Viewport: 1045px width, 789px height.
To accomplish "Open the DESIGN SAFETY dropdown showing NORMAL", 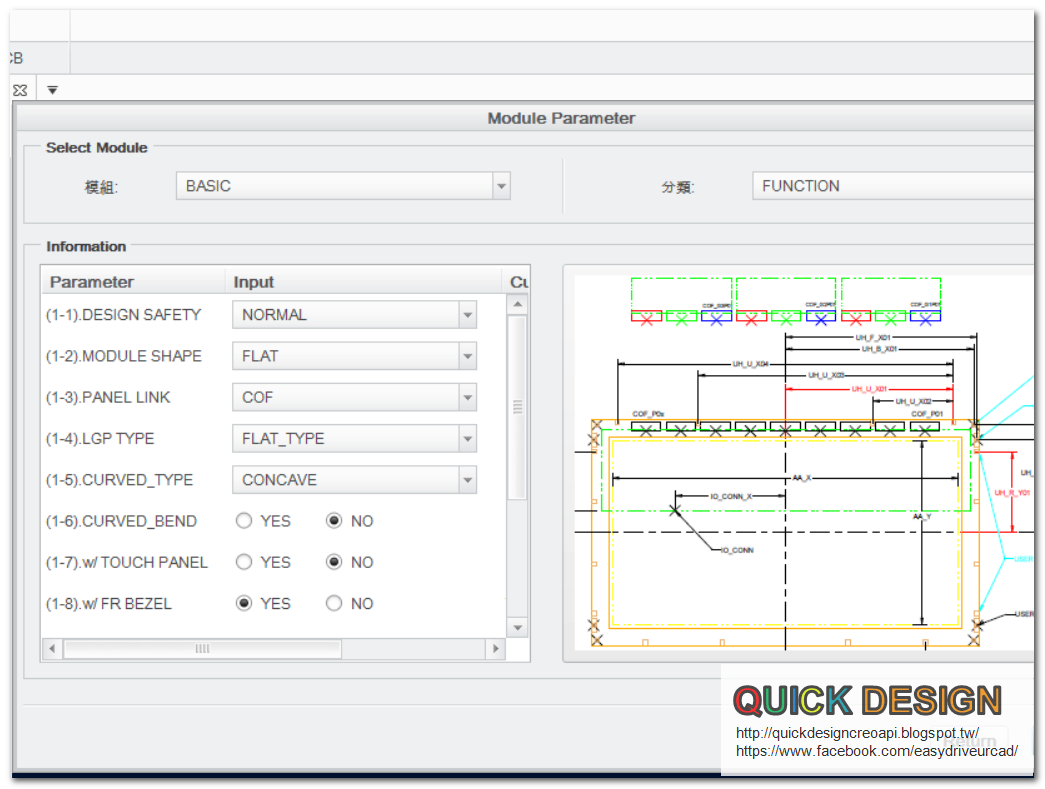I will [x=467, y=314].
